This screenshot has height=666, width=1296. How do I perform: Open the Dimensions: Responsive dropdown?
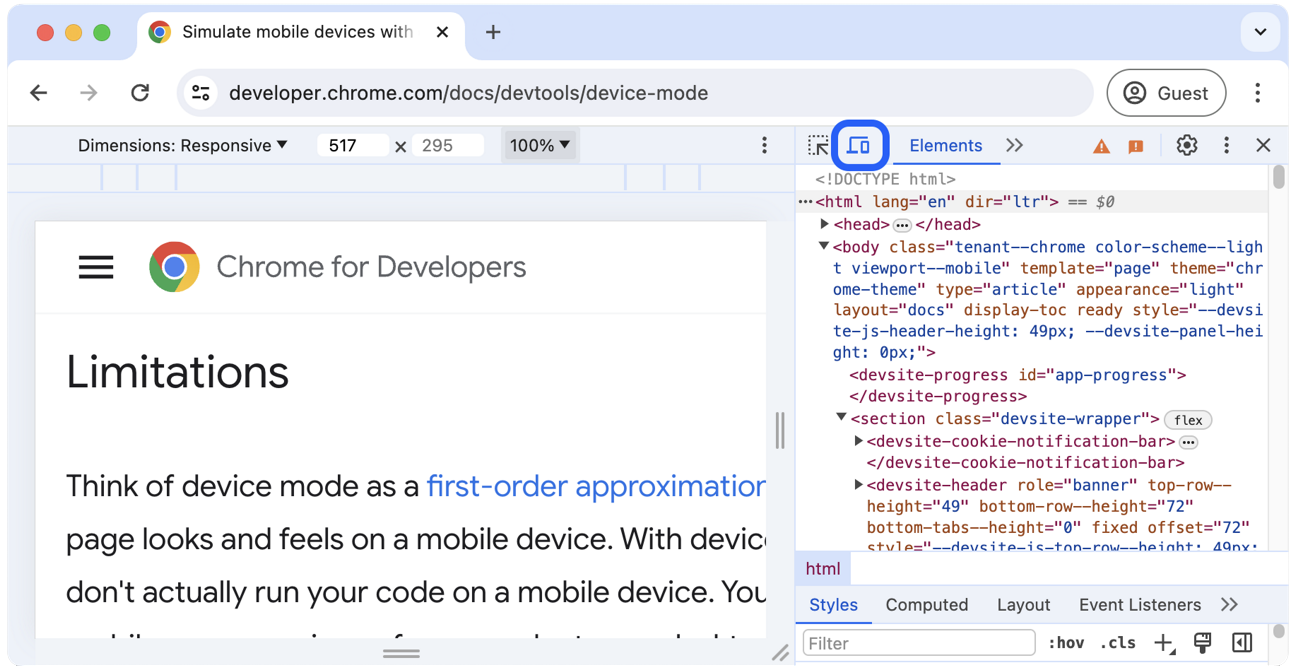(x=183, y=145)
